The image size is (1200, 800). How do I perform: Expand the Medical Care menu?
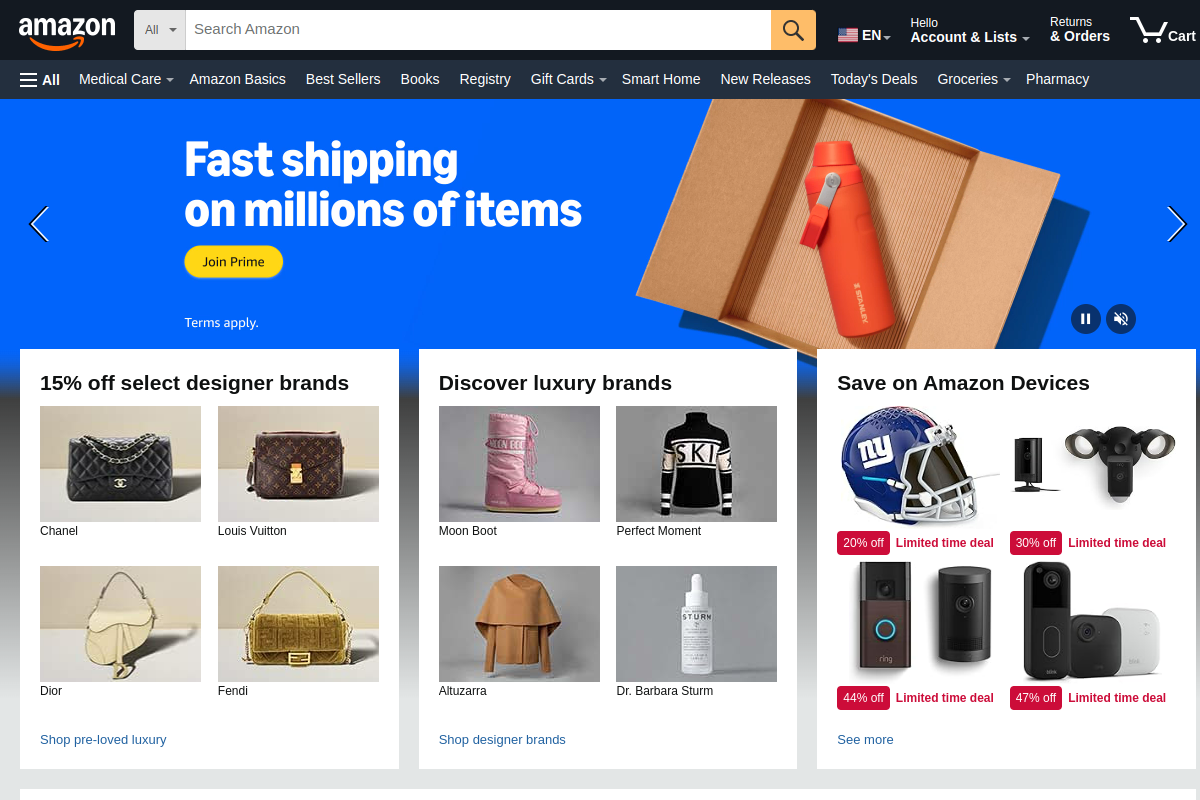[126, 79]
